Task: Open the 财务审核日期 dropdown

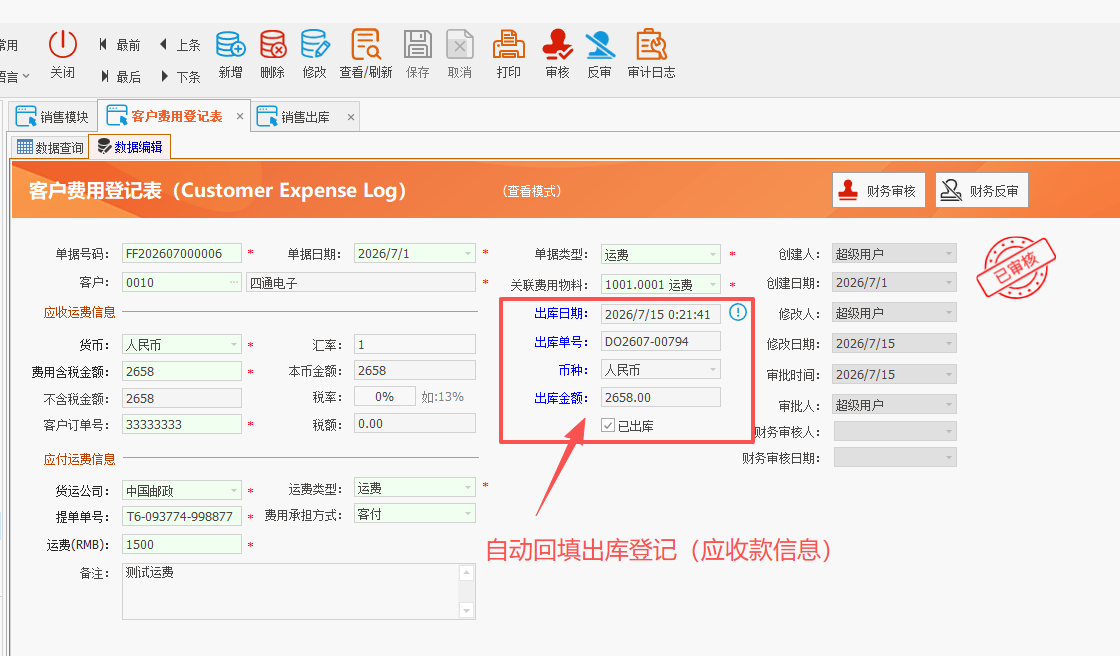Action: tap(949, 457)
